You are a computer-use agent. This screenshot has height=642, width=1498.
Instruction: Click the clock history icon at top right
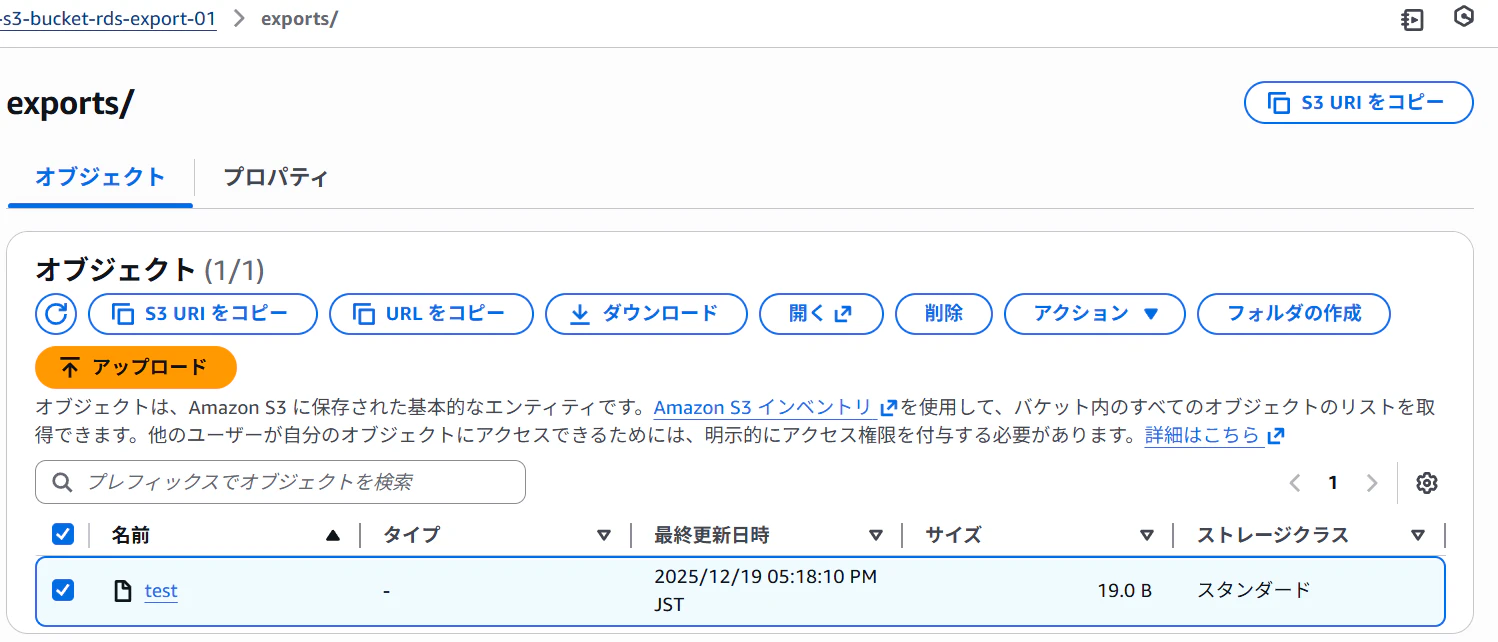coord(1463,17)
